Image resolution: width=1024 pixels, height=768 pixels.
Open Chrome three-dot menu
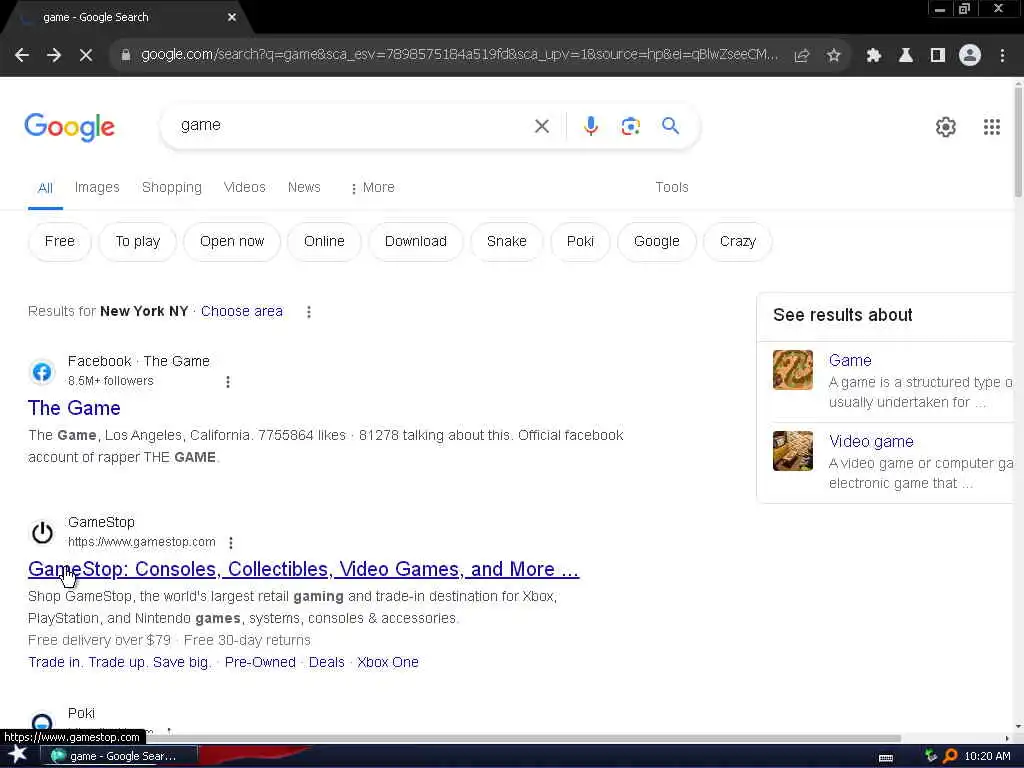1002,56
